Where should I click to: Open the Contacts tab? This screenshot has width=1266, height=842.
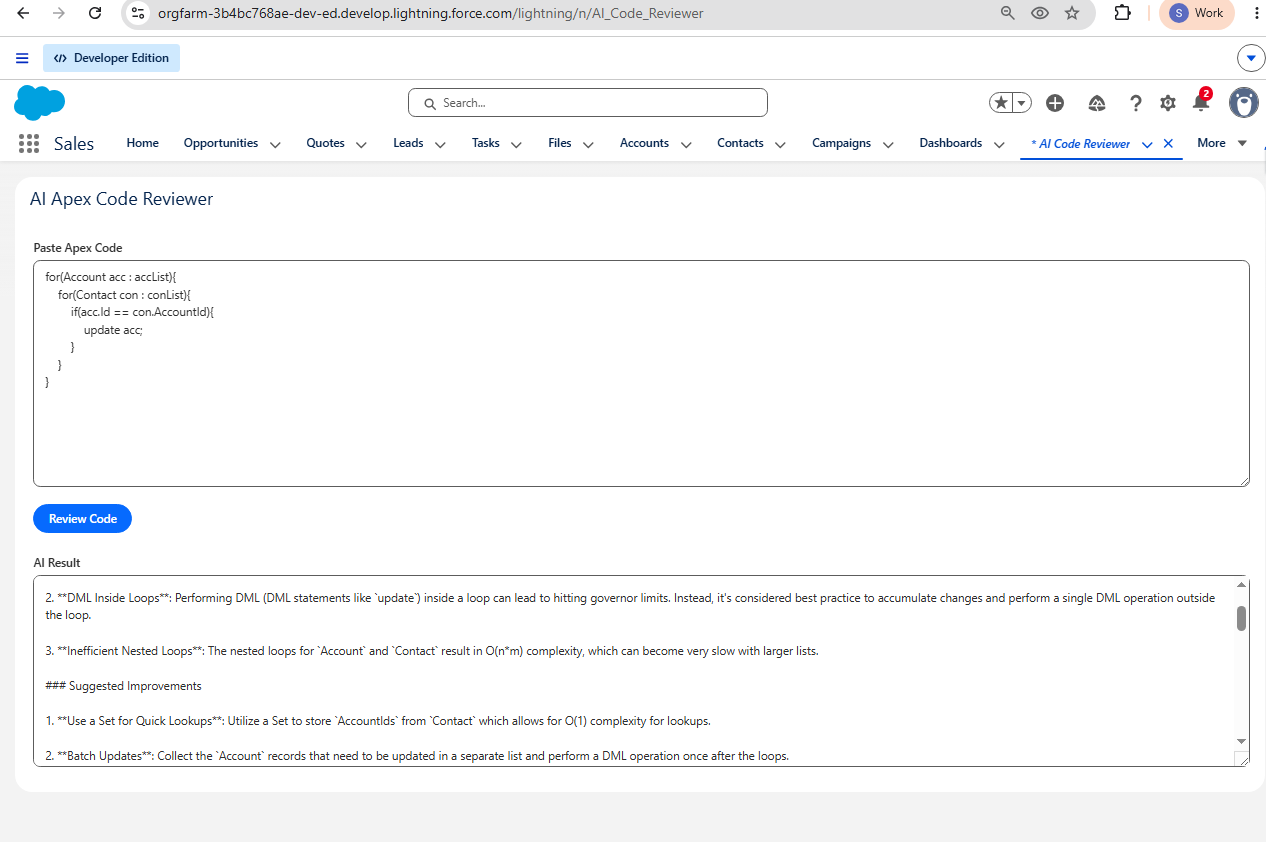click(740, 143)
